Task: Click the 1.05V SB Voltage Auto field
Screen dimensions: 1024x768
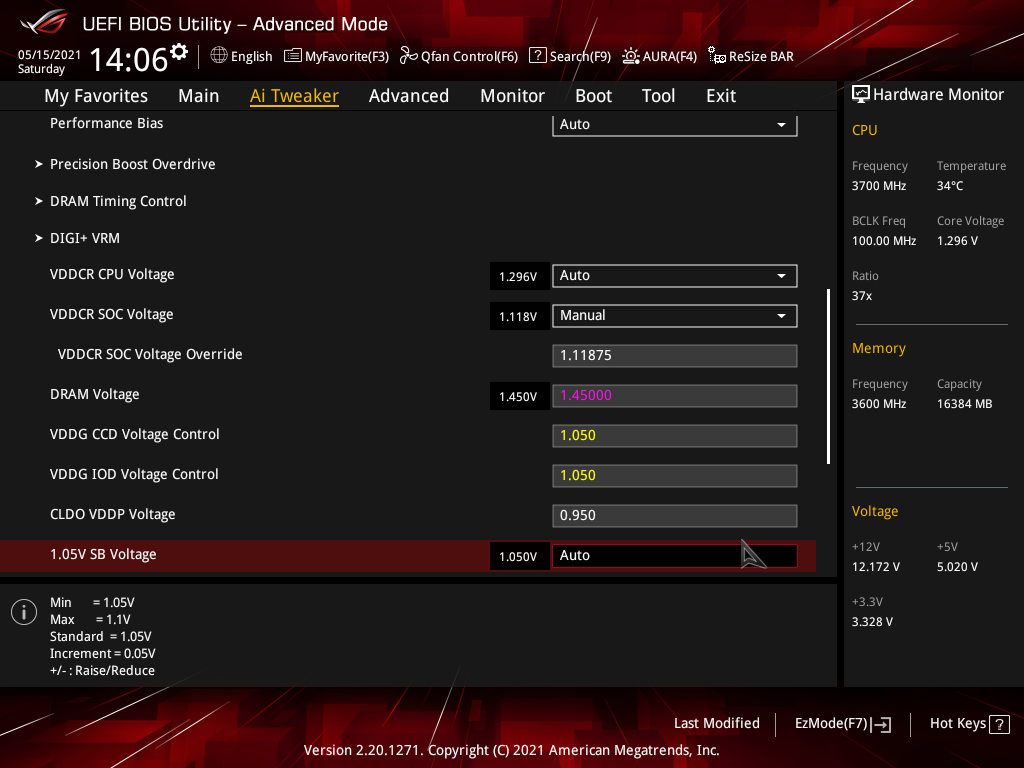Action: 675,556
